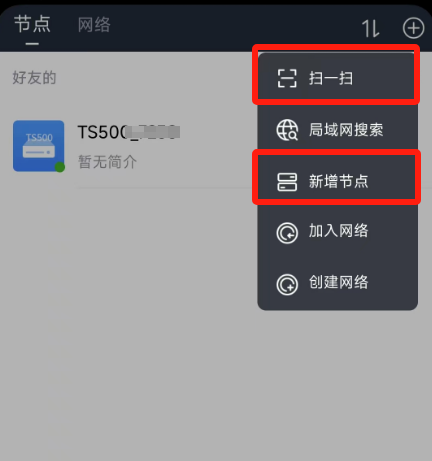Tap the green online status dot
The image size is (432, 461).
[x=60, y=167]
